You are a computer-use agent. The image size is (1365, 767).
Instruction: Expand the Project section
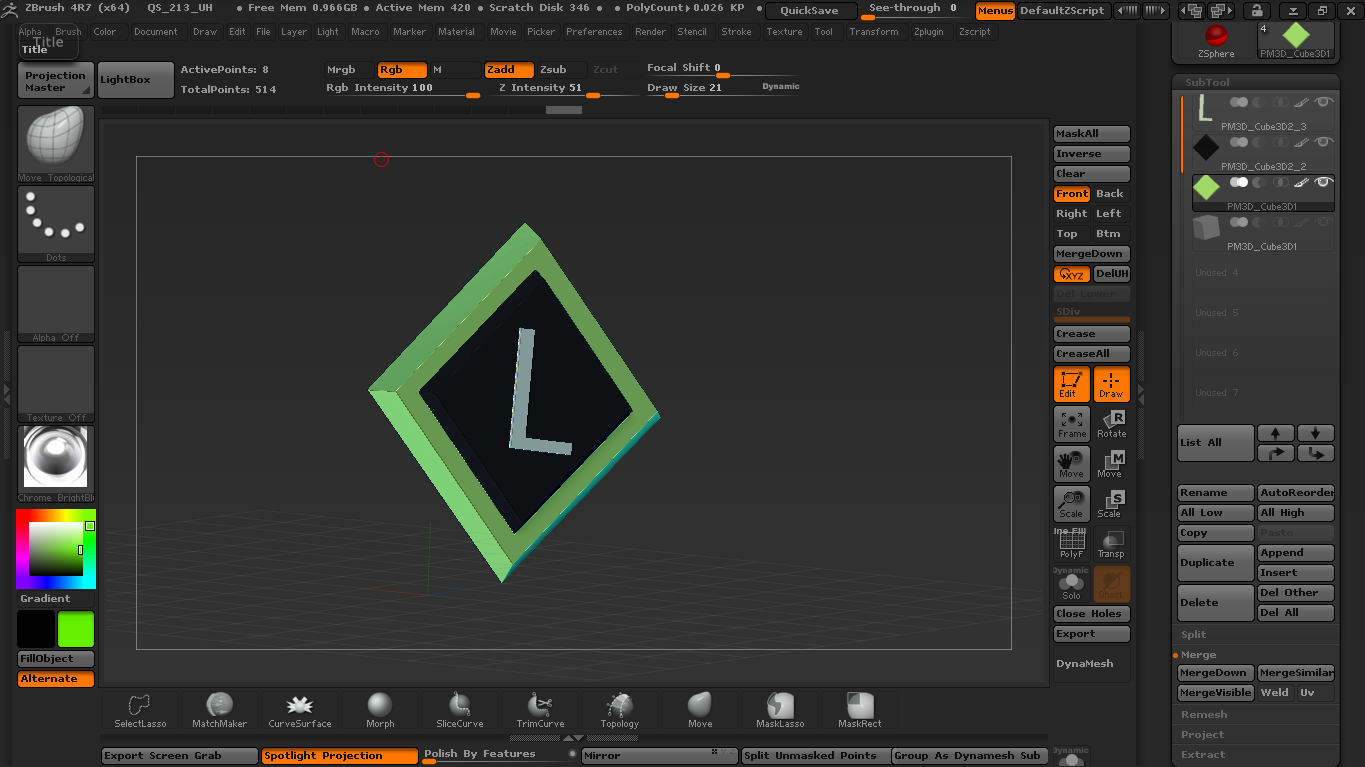[x=1202, y=734]
